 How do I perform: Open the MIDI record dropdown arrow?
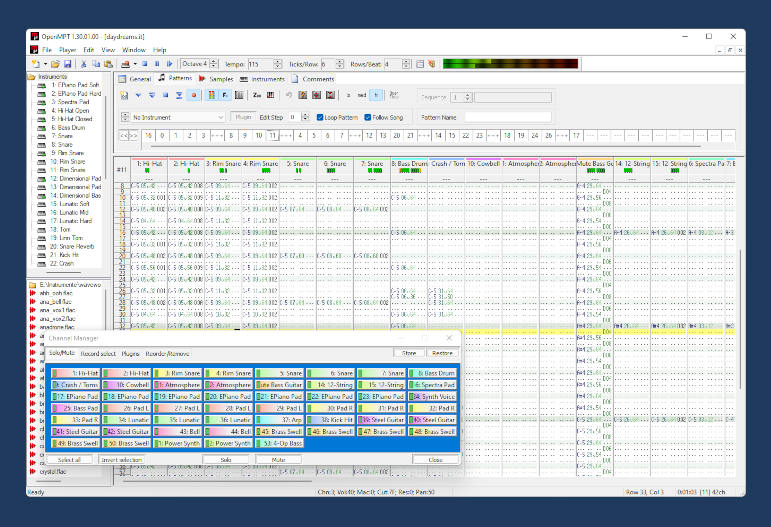click(135, 64)
